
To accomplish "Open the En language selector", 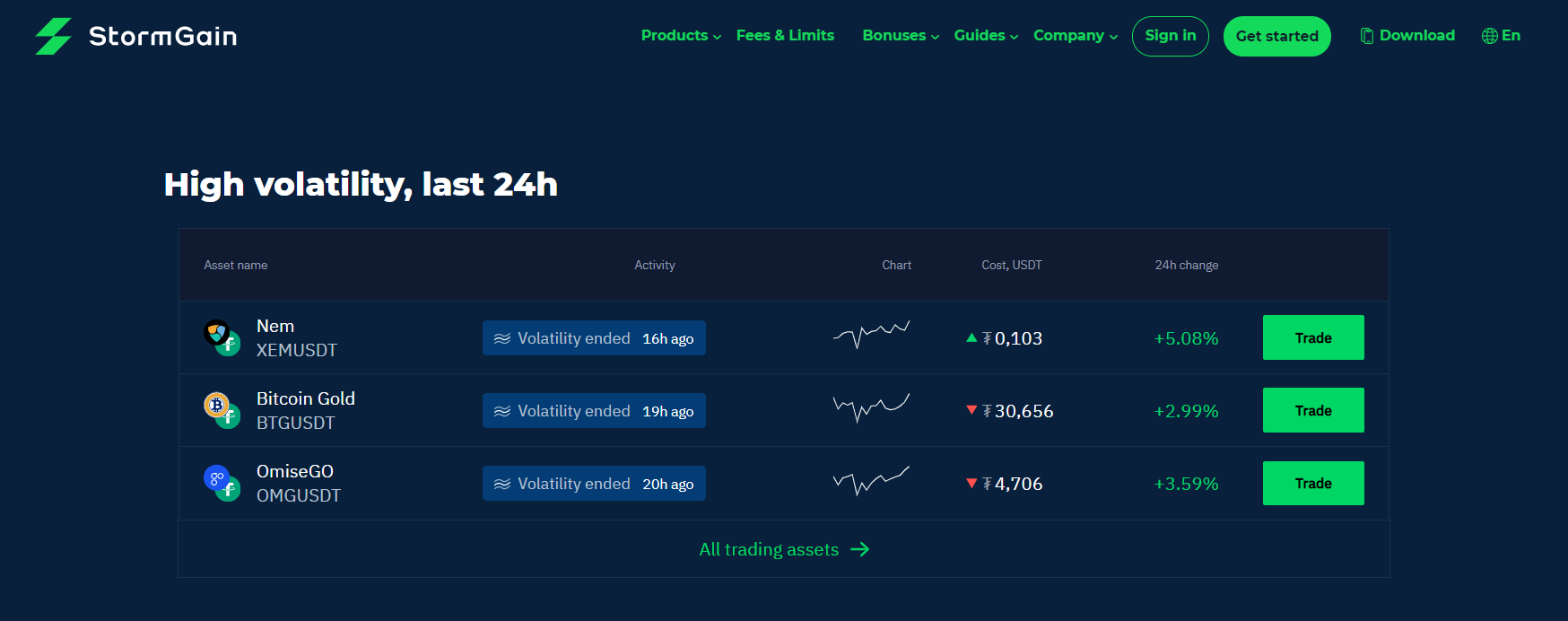I will tap(1502, 36).
